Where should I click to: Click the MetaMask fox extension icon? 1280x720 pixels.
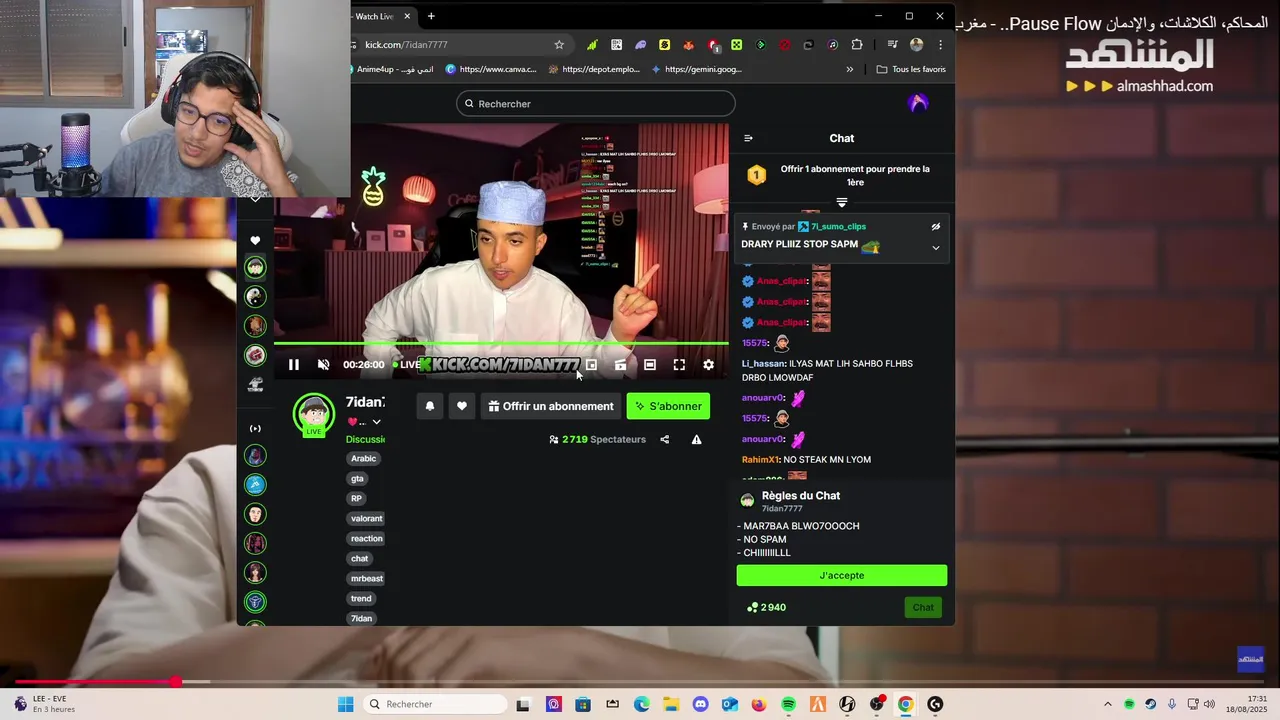[688, 45]
